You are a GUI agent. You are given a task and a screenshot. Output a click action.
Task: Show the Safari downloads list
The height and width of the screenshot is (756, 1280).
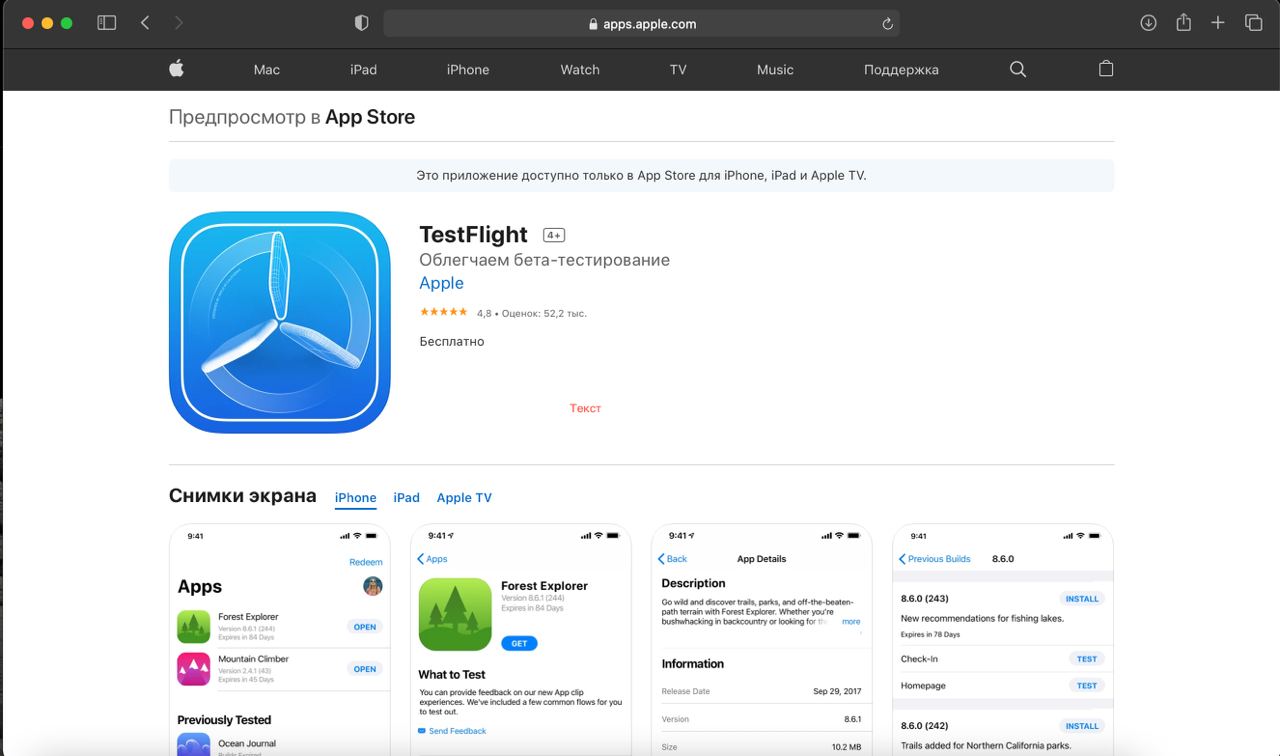tap(1148, 23)
